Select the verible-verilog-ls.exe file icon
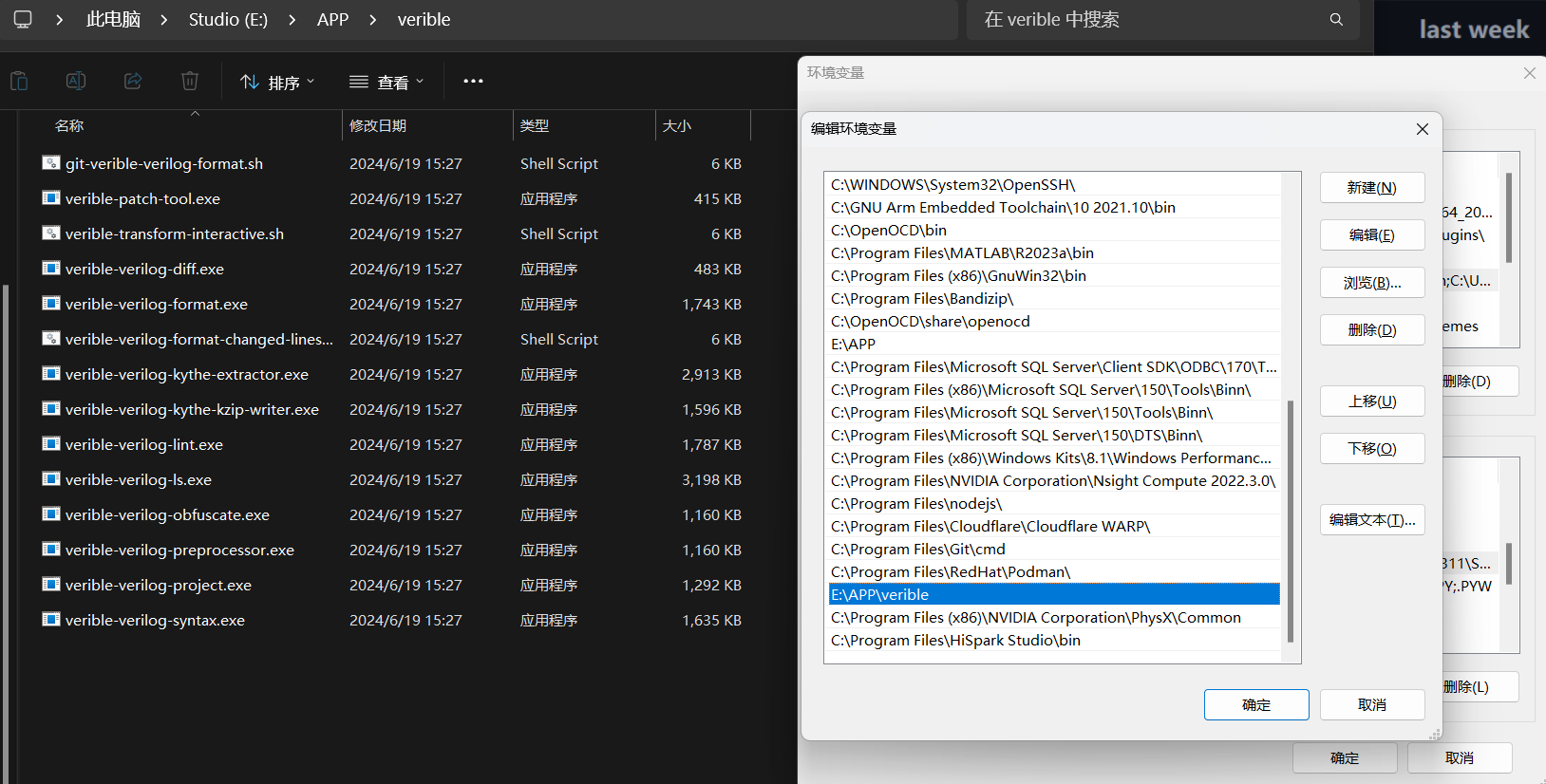 tap(51, 479)
